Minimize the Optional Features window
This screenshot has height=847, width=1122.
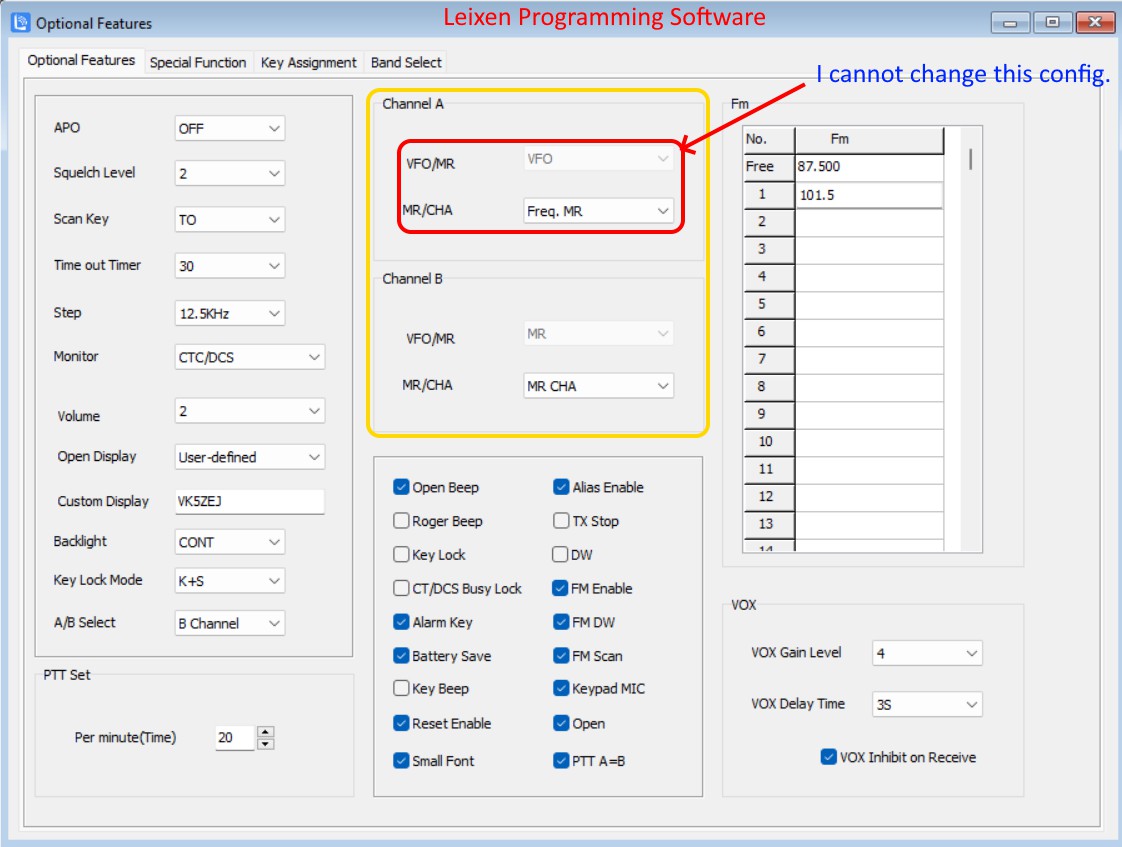coord(1010,22)
